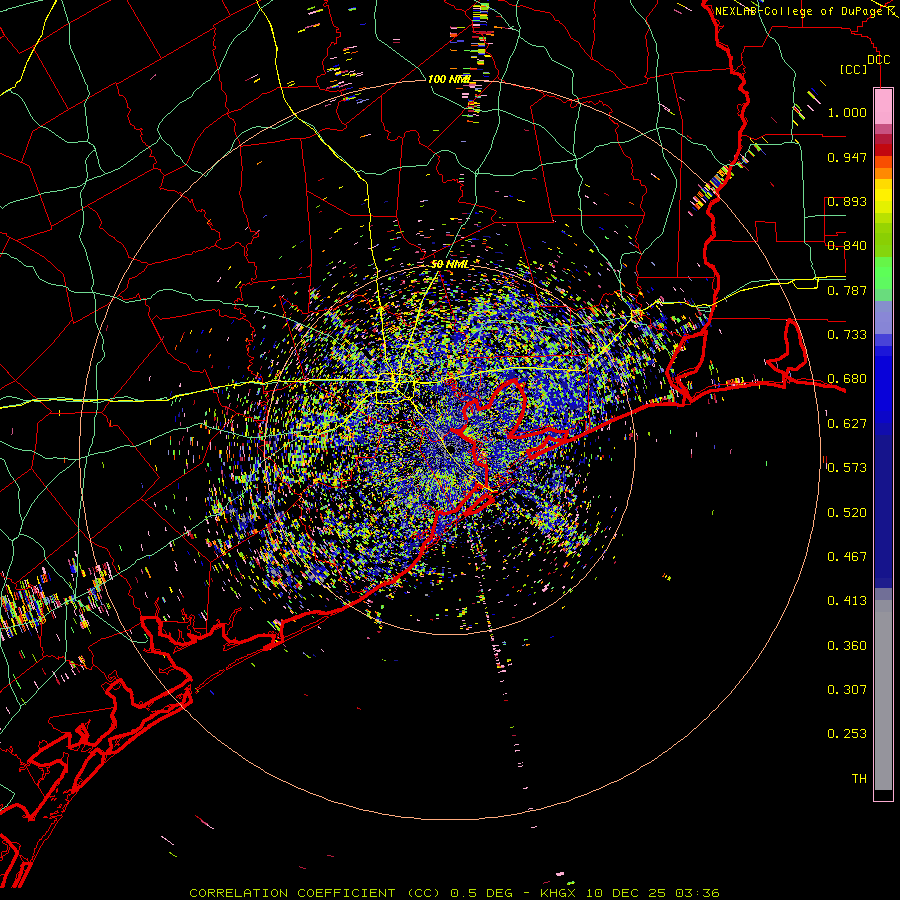Pick the lavender swatch near 0.733
Image resolution: width=900 pixels, height=900 pixels.
[883, 317]
